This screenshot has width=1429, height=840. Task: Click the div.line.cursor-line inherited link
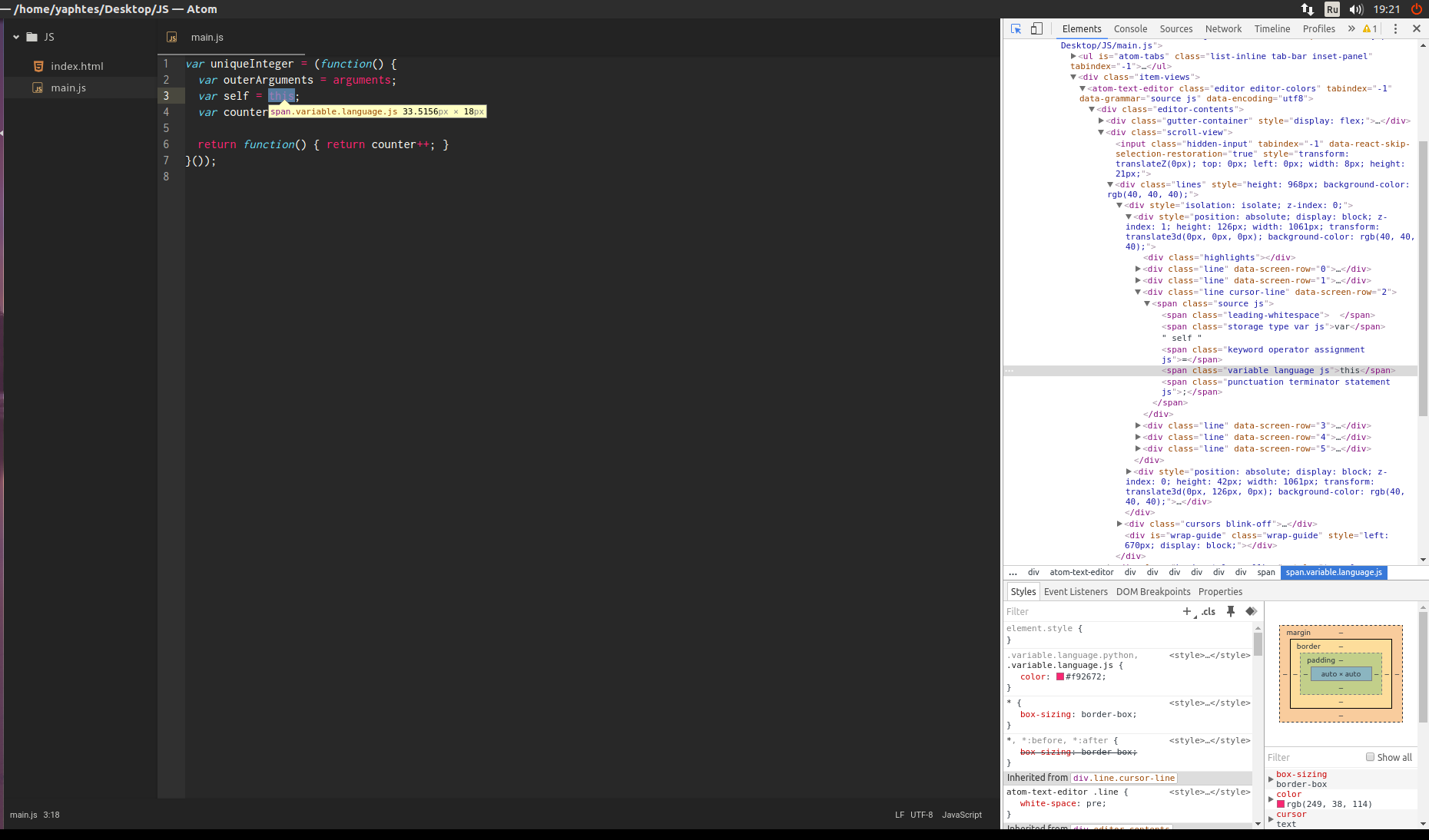pos(1124,778)
